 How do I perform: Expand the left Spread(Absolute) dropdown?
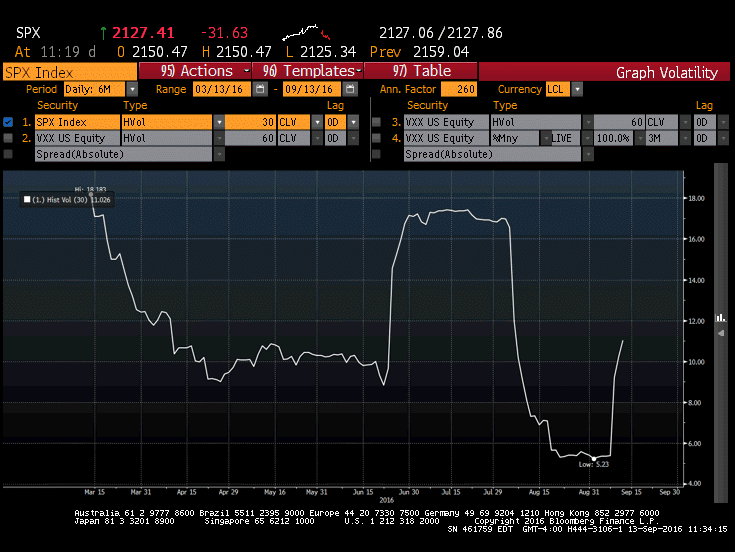pyautogui.click(x=219, y=154)
